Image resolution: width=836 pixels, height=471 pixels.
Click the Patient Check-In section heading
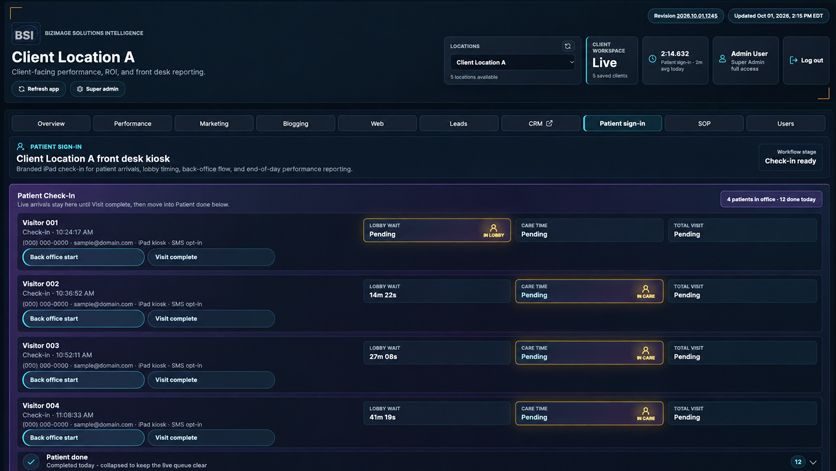pyautogui.click(x=46, y=195)
